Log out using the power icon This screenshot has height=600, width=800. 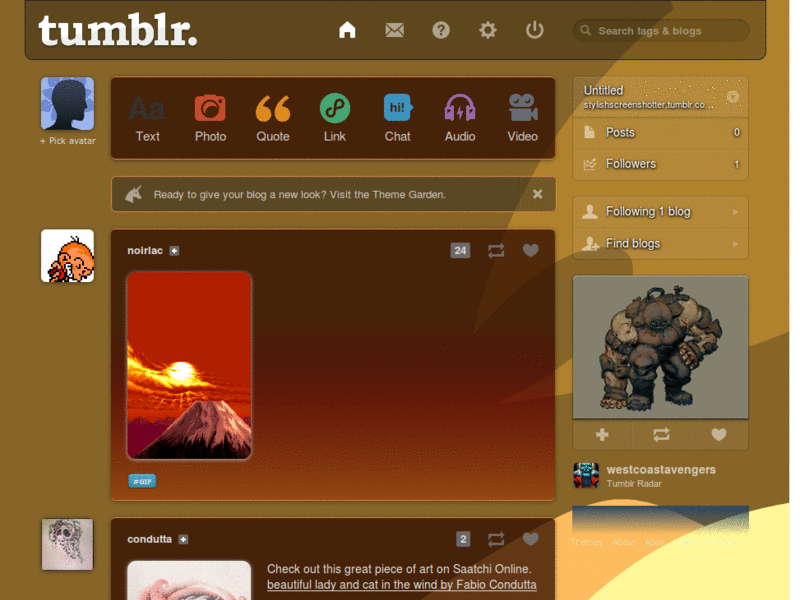(534, 30)
